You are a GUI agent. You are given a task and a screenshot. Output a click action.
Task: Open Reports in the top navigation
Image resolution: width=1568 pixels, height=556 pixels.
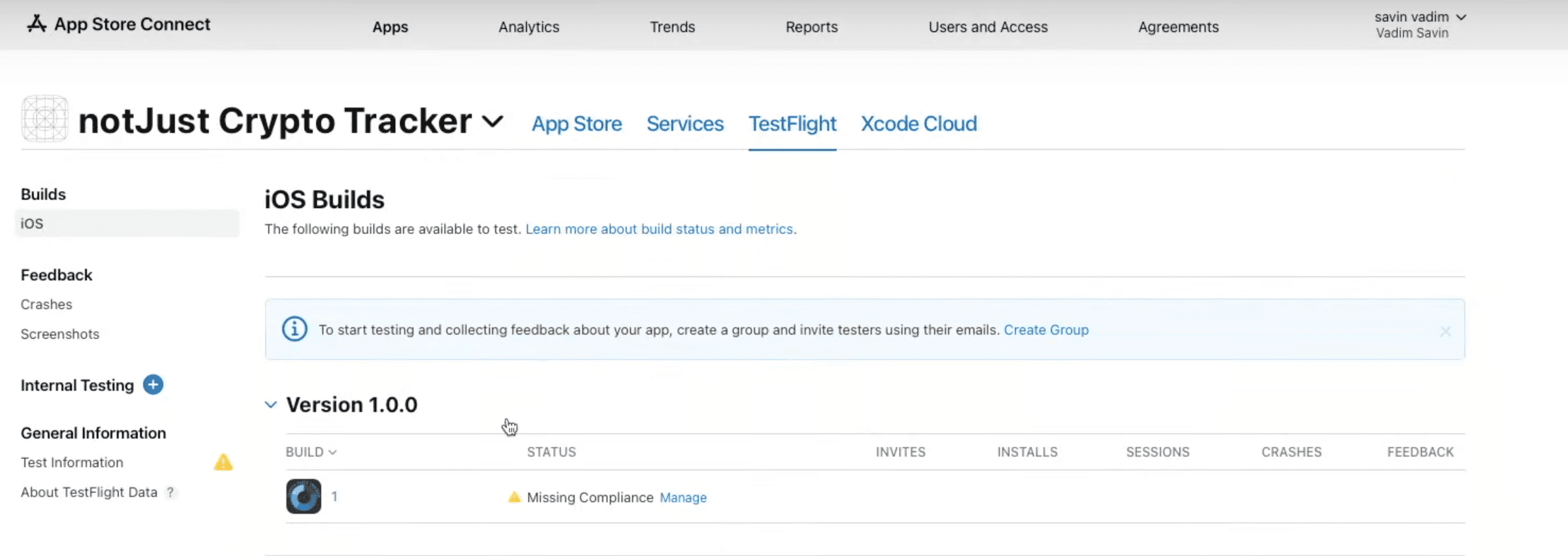(812, 27)
